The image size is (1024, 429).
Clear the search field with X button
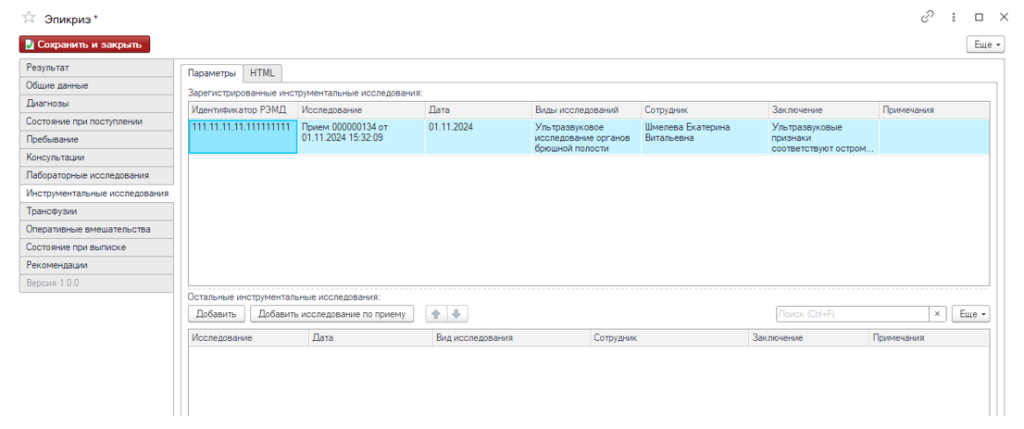click(x=937, y=314)
